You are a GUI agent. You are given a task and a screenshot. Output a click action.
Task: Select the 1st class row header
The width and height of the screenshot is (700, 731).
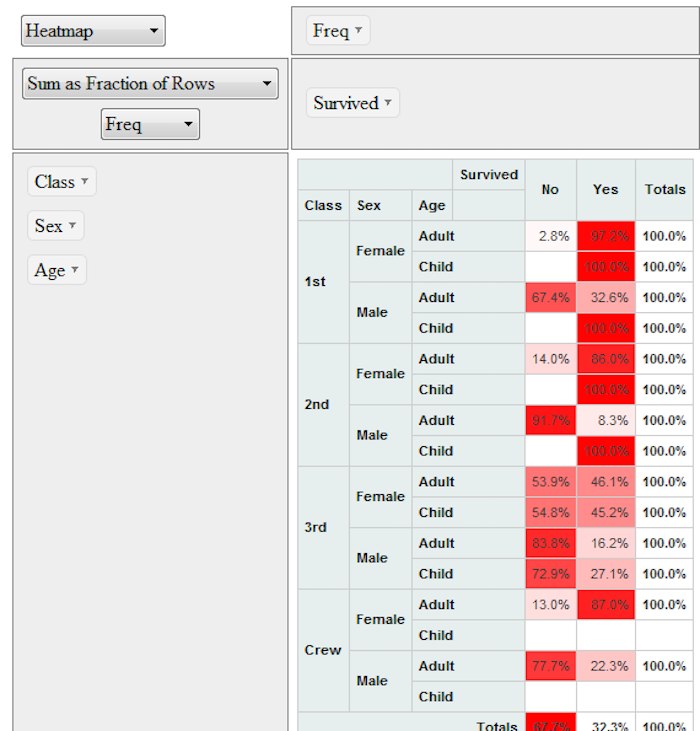[315, 282]
